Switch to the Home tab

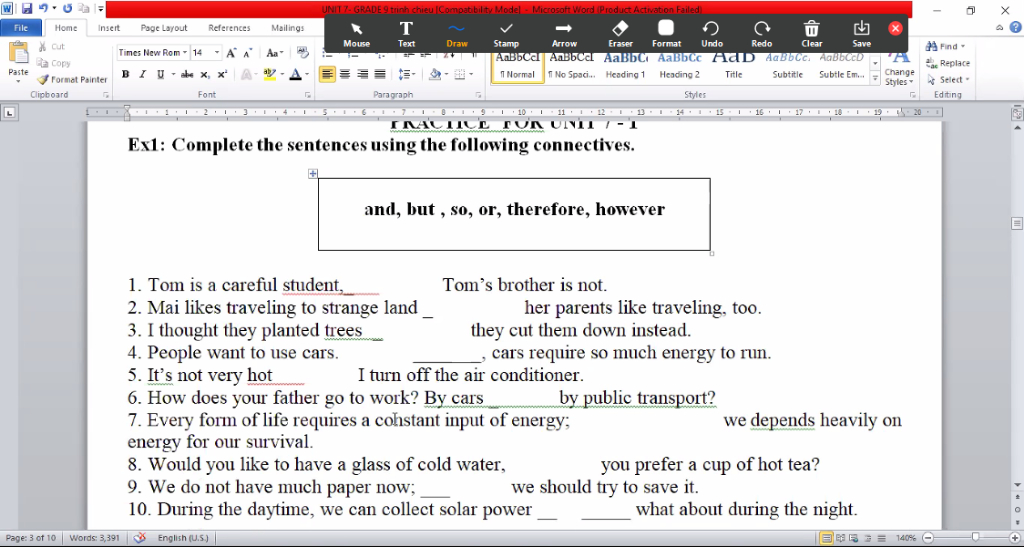(x=66, y=28)
